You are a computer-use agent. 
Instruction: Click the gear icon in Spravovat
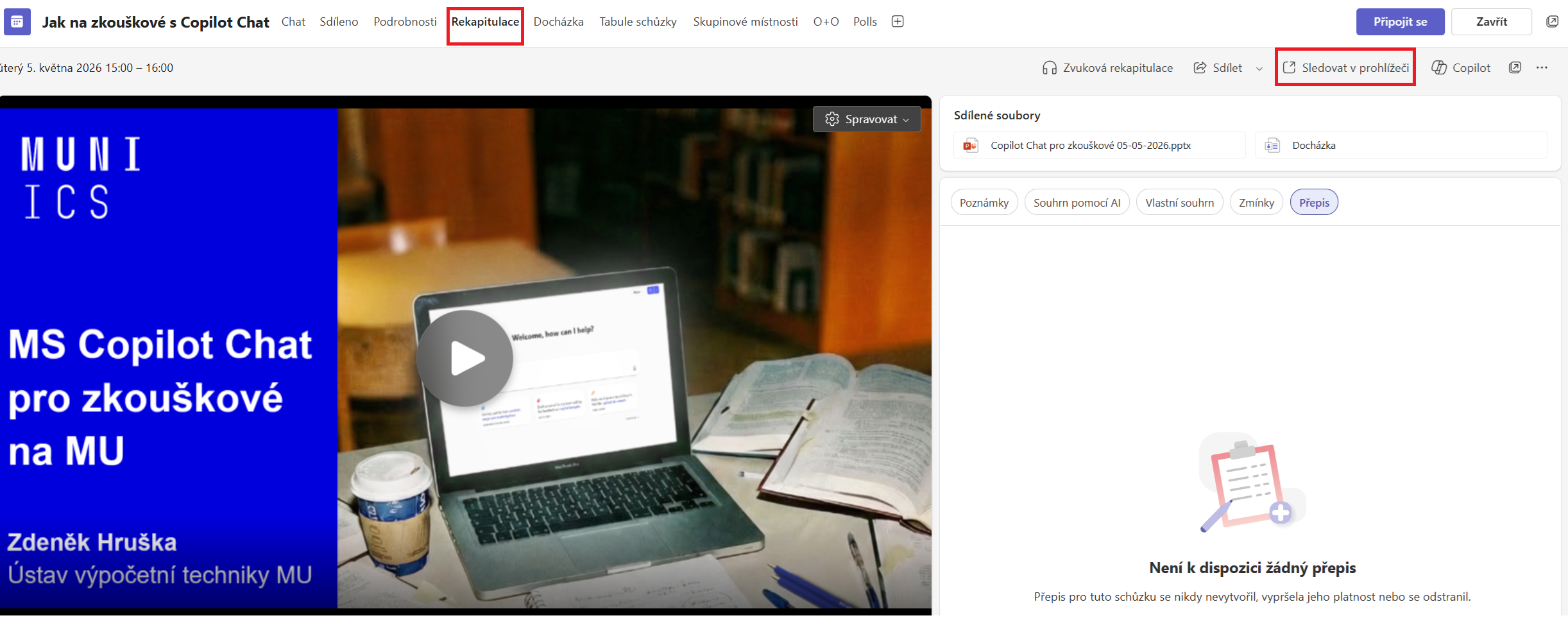tap(832, 119)
